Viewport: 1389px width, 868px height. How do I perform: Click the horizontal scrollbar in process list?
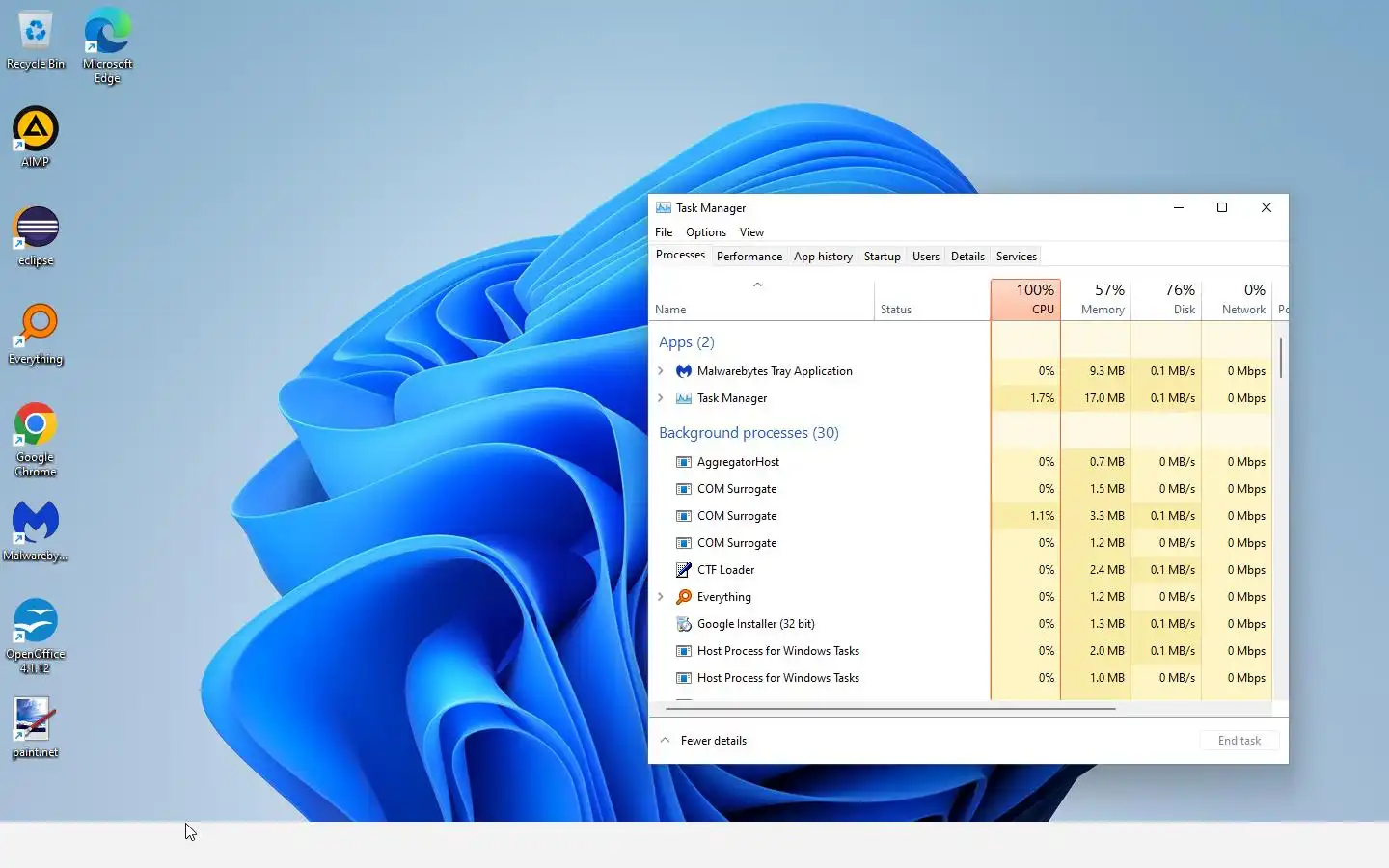(x=890, y=709)
